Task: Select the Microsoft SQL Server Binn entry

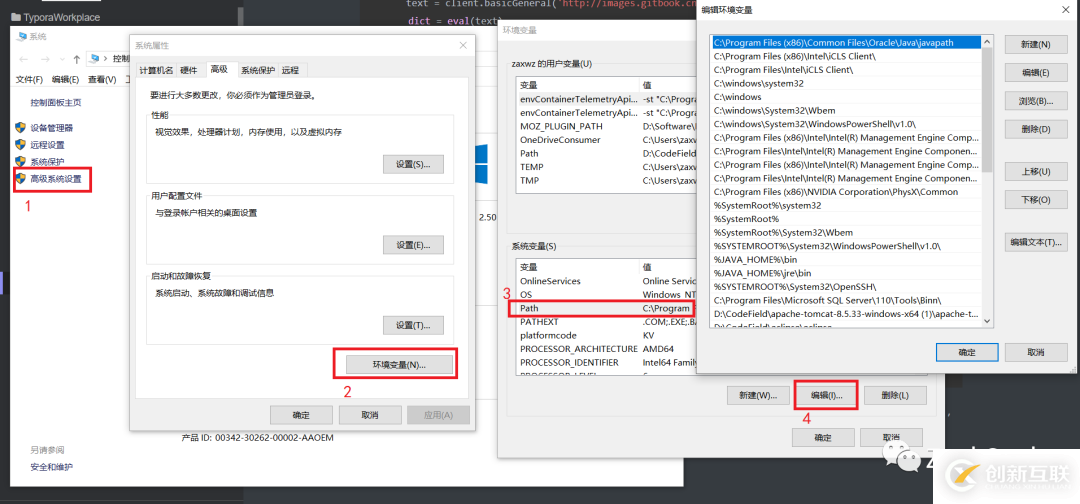Action: 846,300
